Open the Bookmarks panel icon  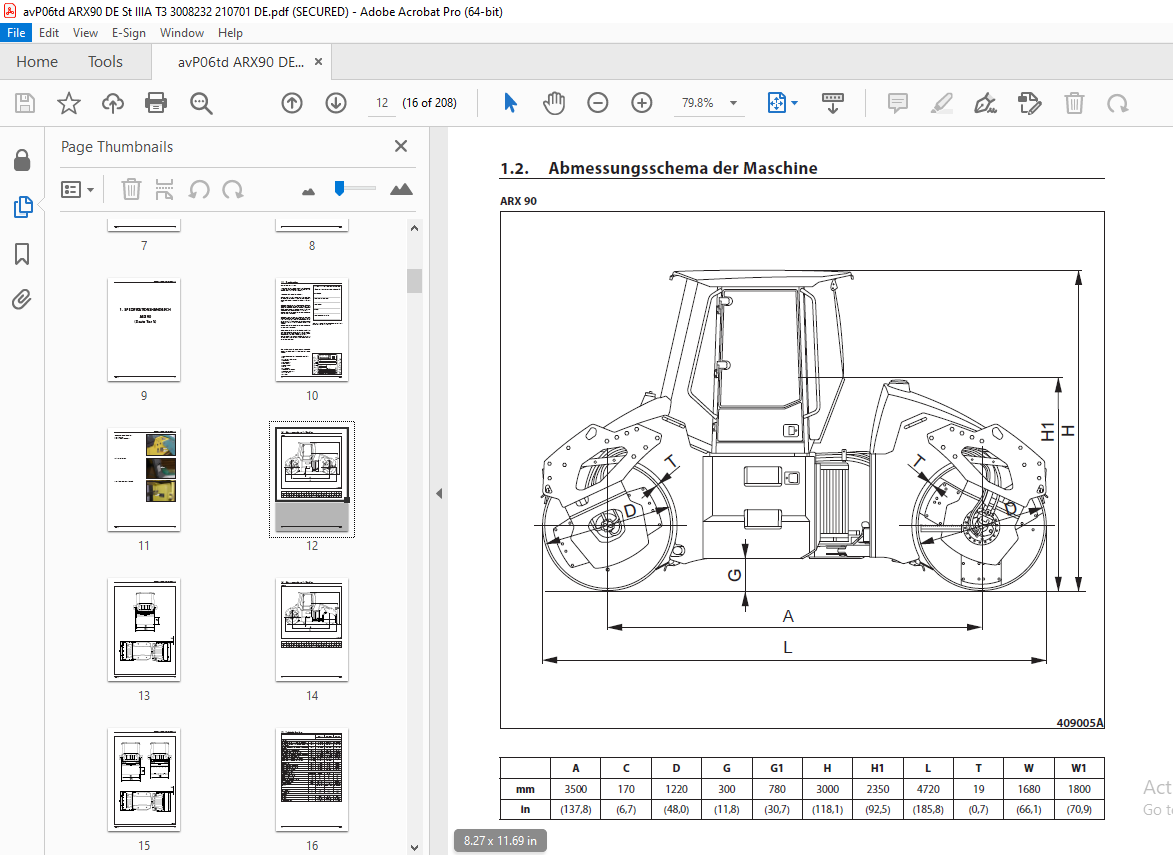(22, 254)
